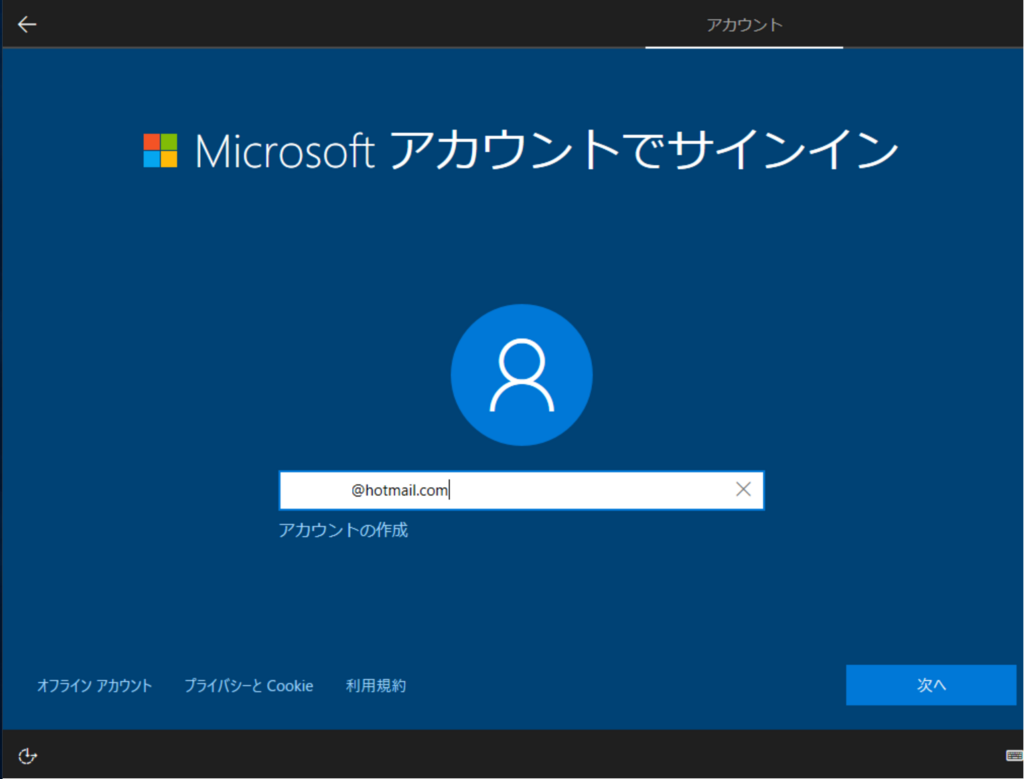1024x779 pixels.
Task: Open the on-screen keyboard icon
Action: point(1014,755)
